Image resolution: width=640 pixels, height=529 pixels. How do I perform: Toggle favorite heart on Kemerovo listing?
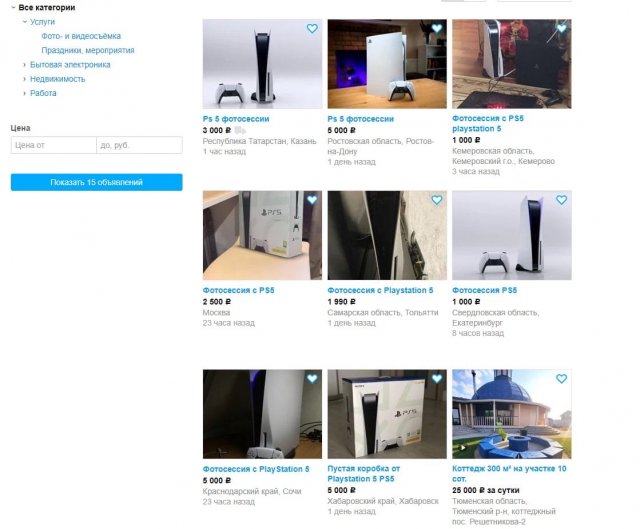[562, 29]
